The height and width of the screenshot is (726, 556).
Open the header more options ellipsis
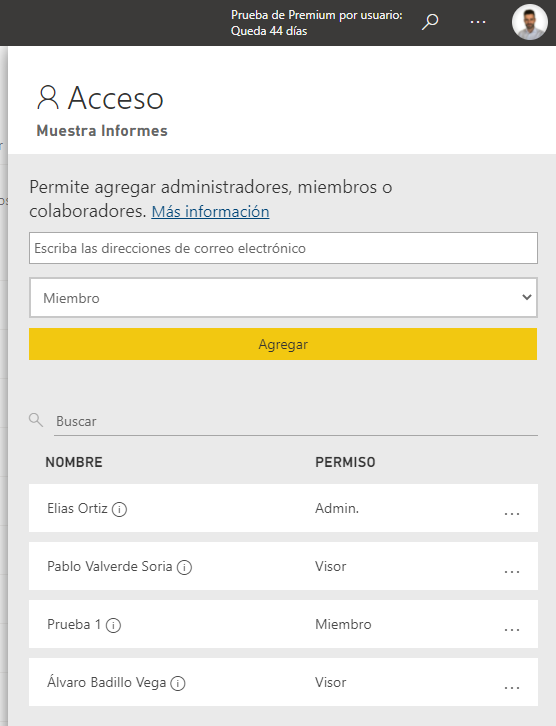click(x=478, y=22)
